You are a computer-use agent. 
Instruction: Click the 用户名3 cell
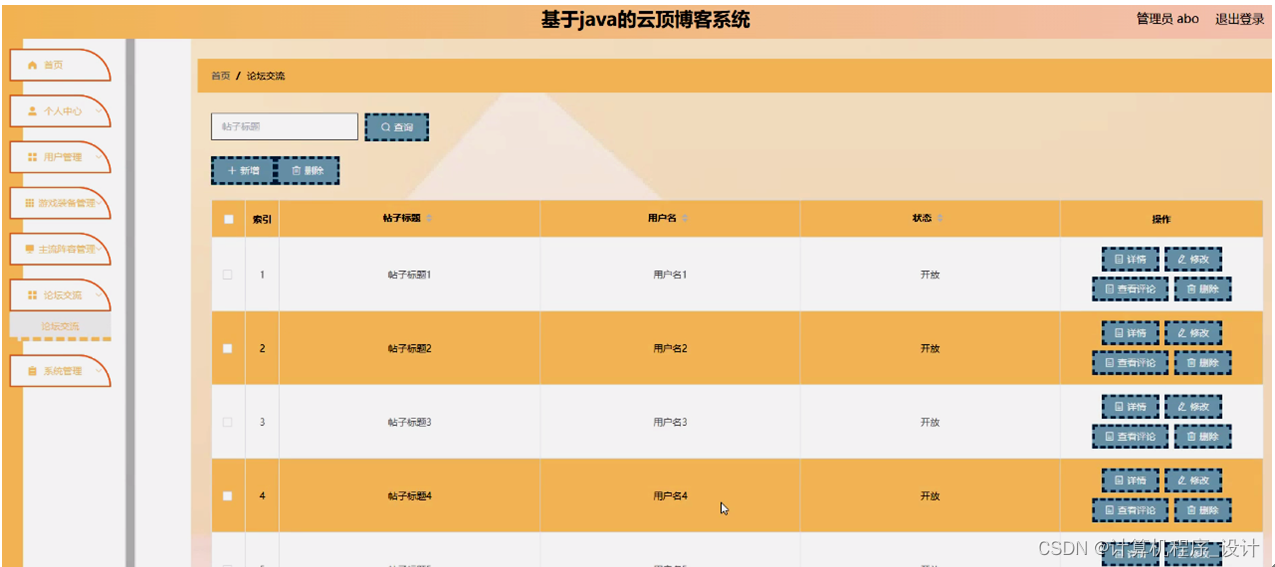point(670,422)
